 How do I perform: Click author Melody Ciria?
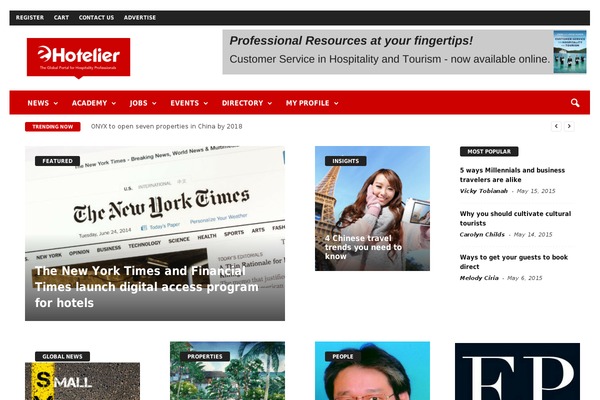479,278
